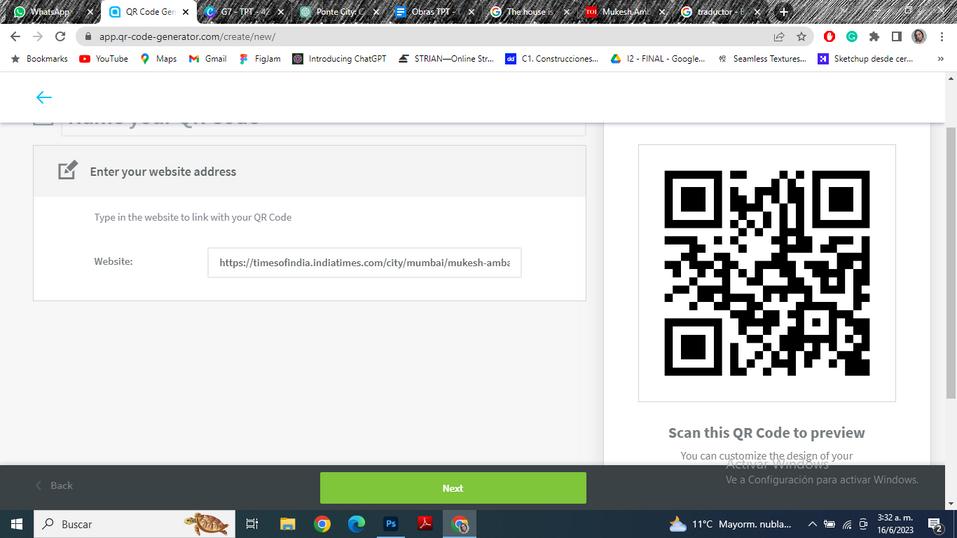Viewport: 957px width, 538px height.
Task: Click the browser forward arrow
Action: (x=38, y=37)
